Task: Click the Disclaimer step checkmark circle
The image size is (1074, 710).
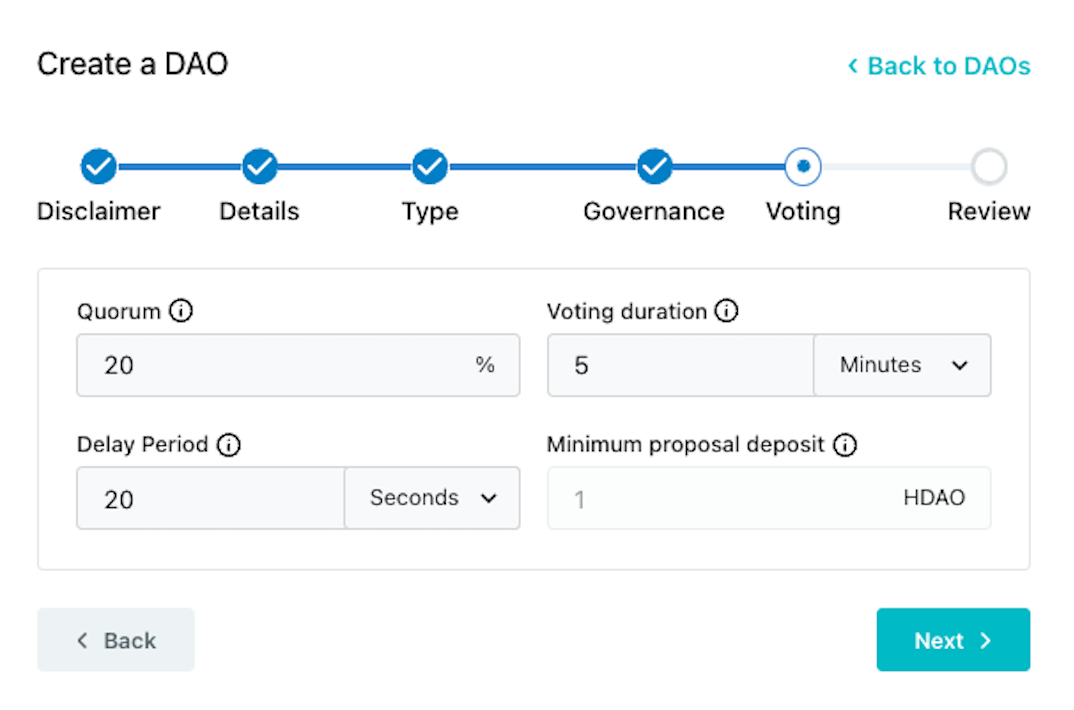Action: pos(98,167)
